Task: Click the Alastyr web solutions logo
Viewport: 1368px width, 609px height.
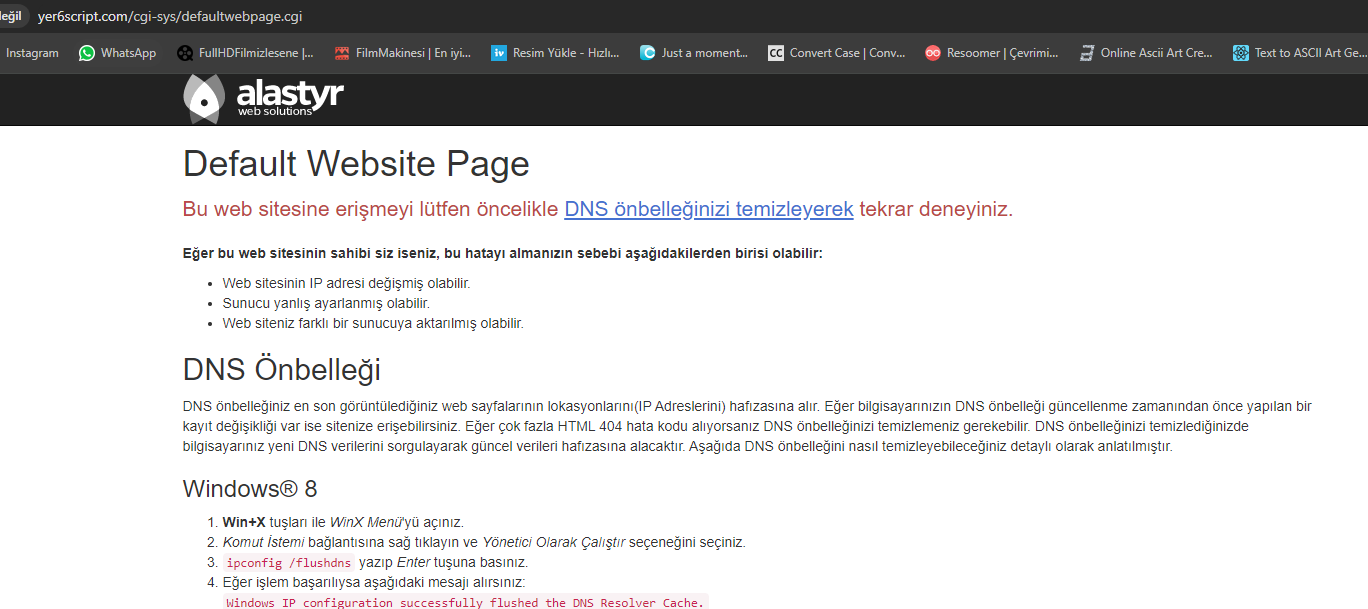Action: click(263, 98)
